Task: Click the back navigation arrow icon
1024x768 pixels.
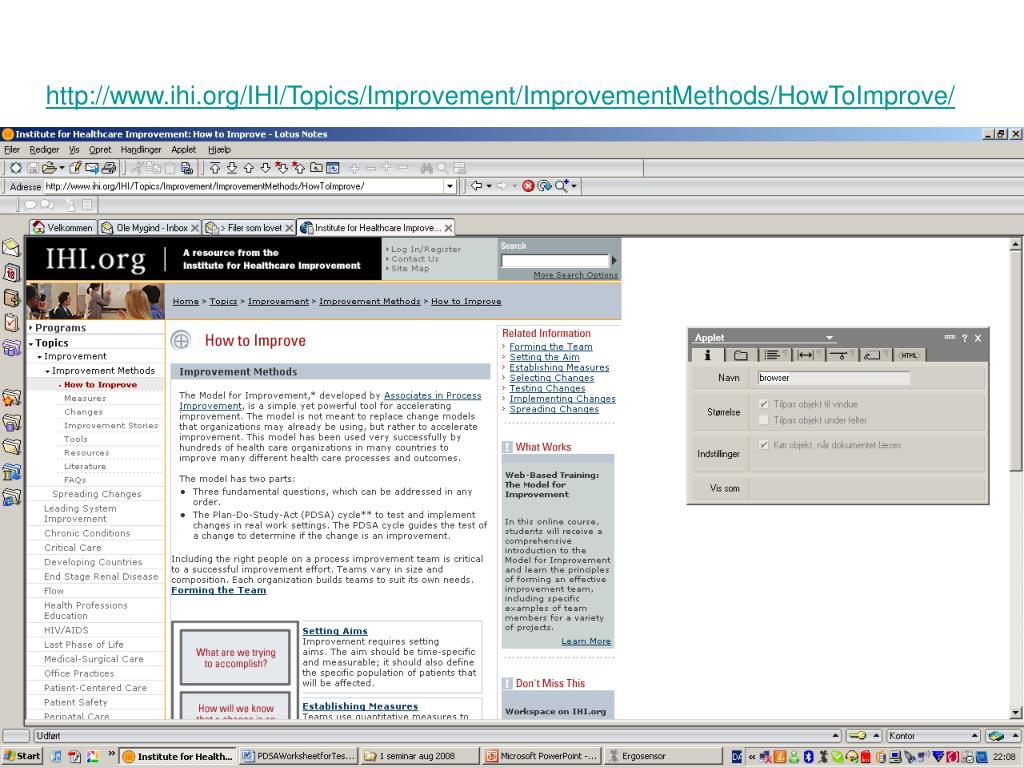Action: pos(476,186)
